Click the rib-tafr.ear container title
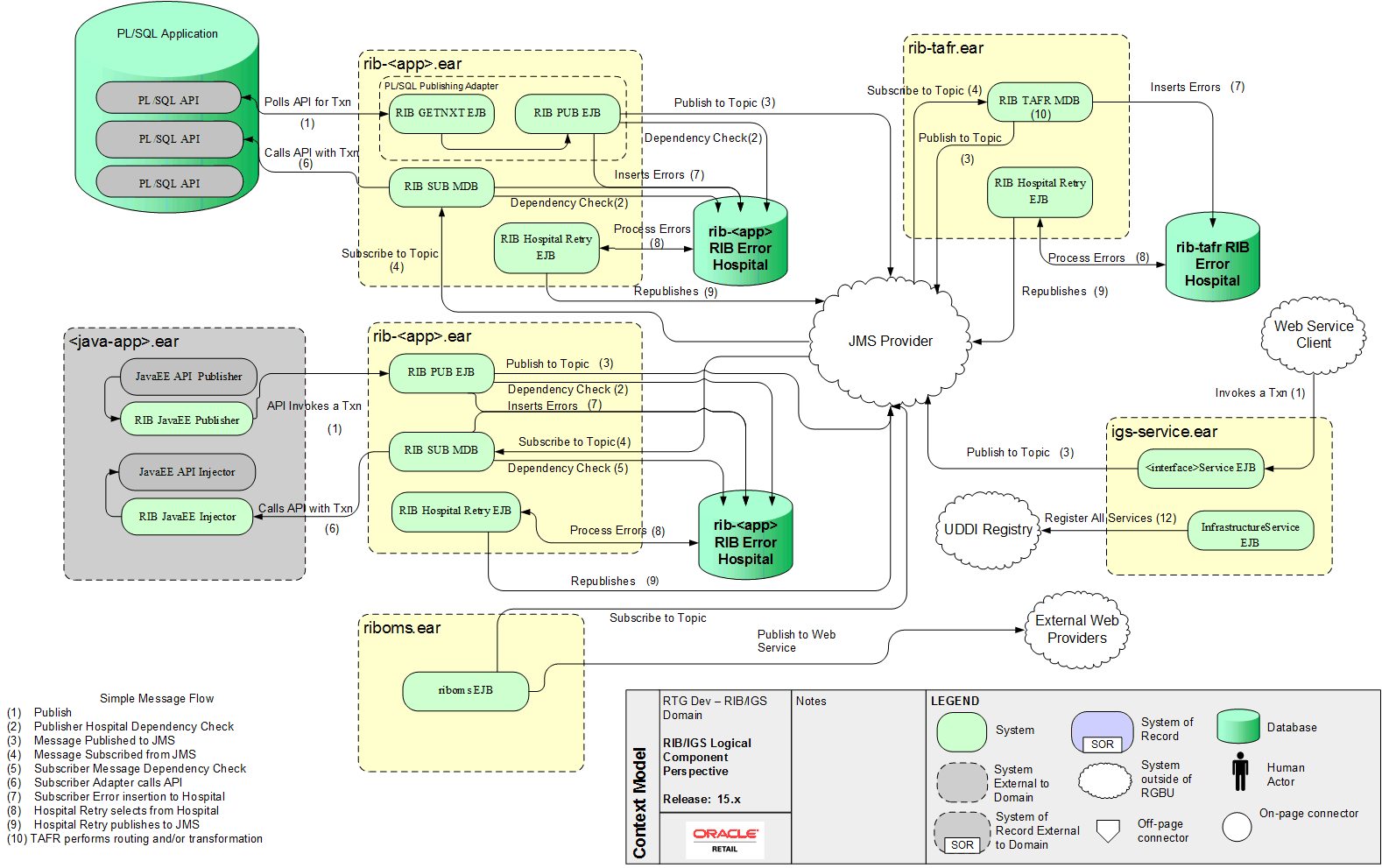The height and width of the screenshot is (868, 1382). [946, 48]
